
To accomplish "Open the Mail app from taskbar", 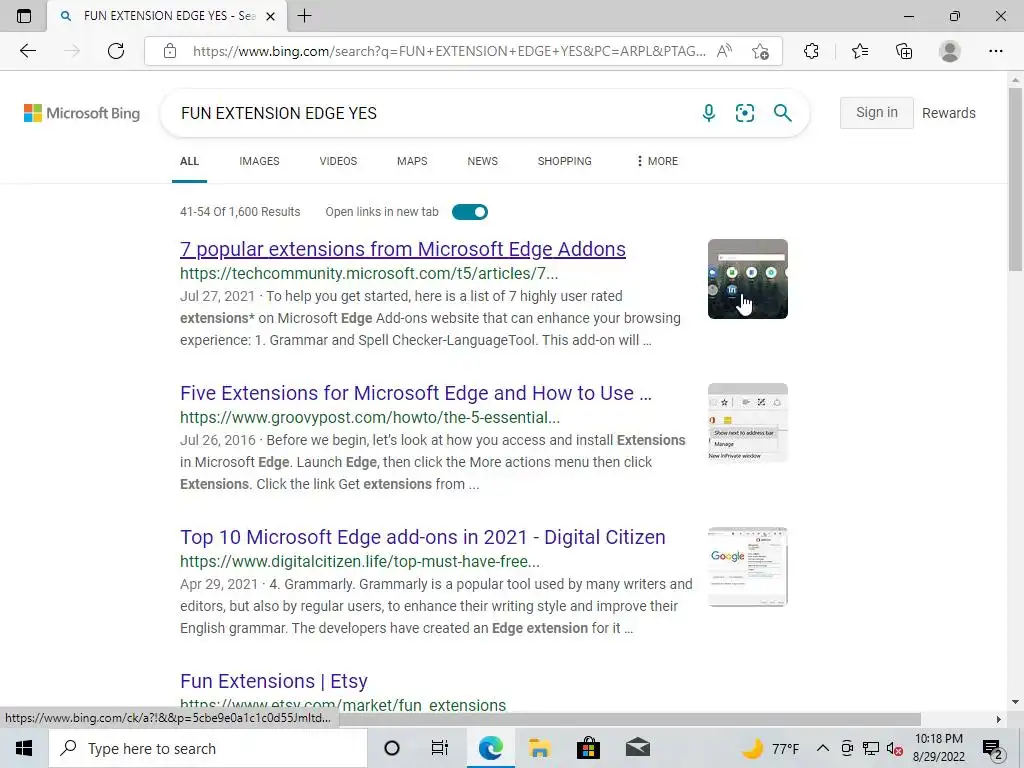I will (x=638, y=748).
